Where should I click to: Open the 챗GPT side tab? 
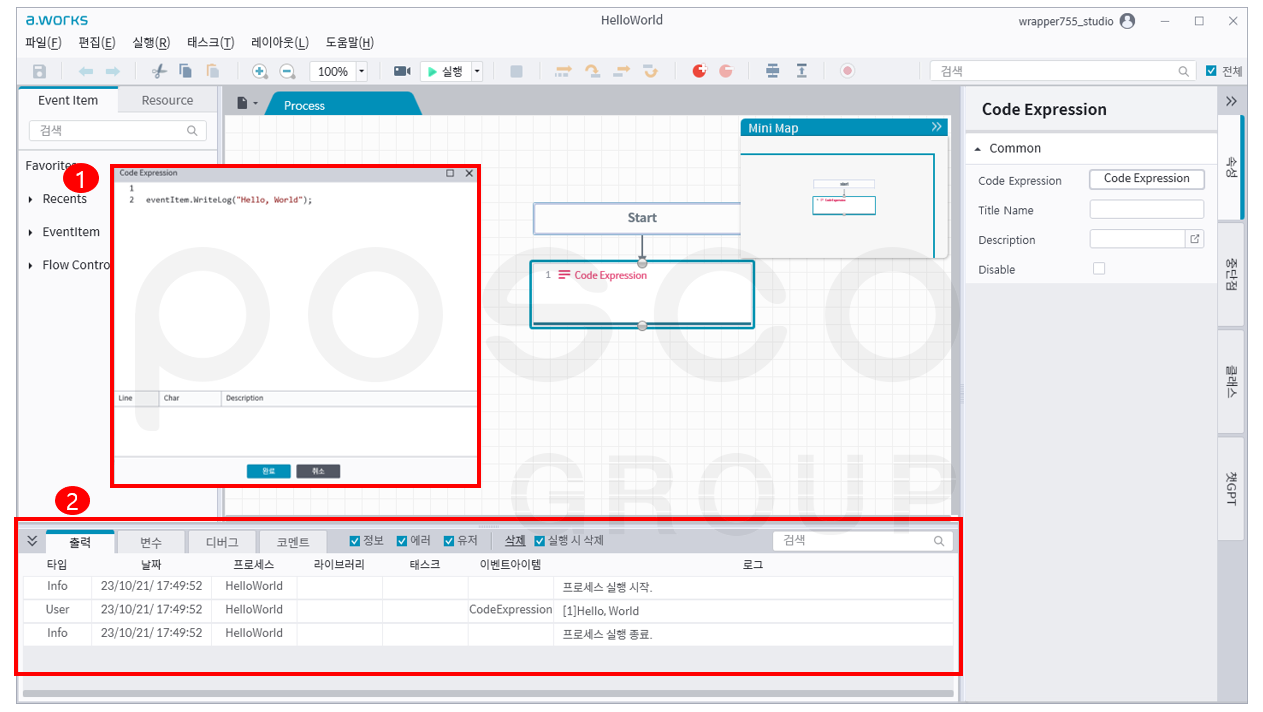(x=1231, y=489)
